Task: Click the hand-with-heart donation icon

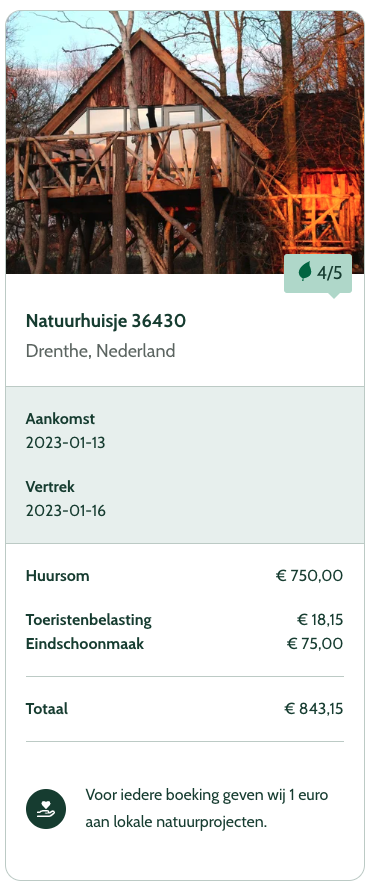Action: 46,809
